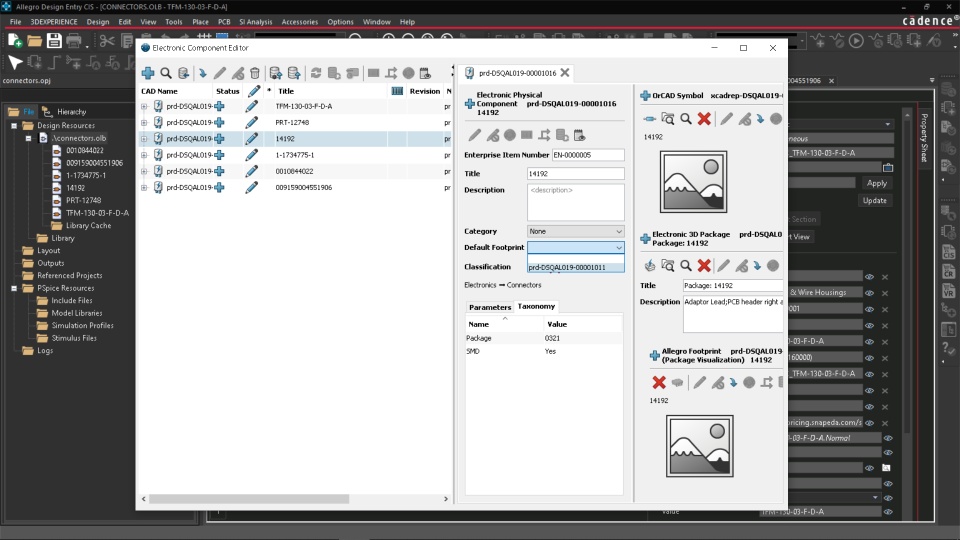Viewport: 960px width, 540px height.
Task: Click OrCAD Symbol placeholder thumbnail
Action: tap(693, 182)
